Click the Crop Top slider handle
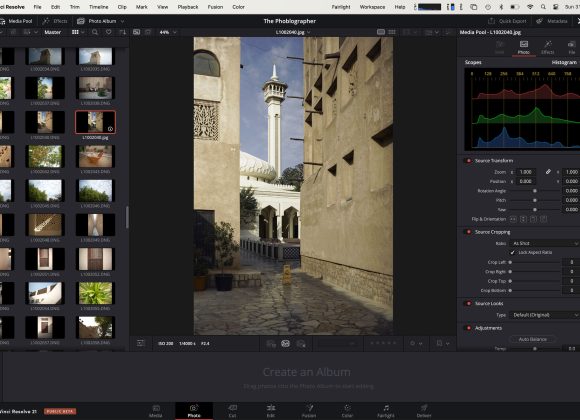The image size is (580, 420). point(510,281)
